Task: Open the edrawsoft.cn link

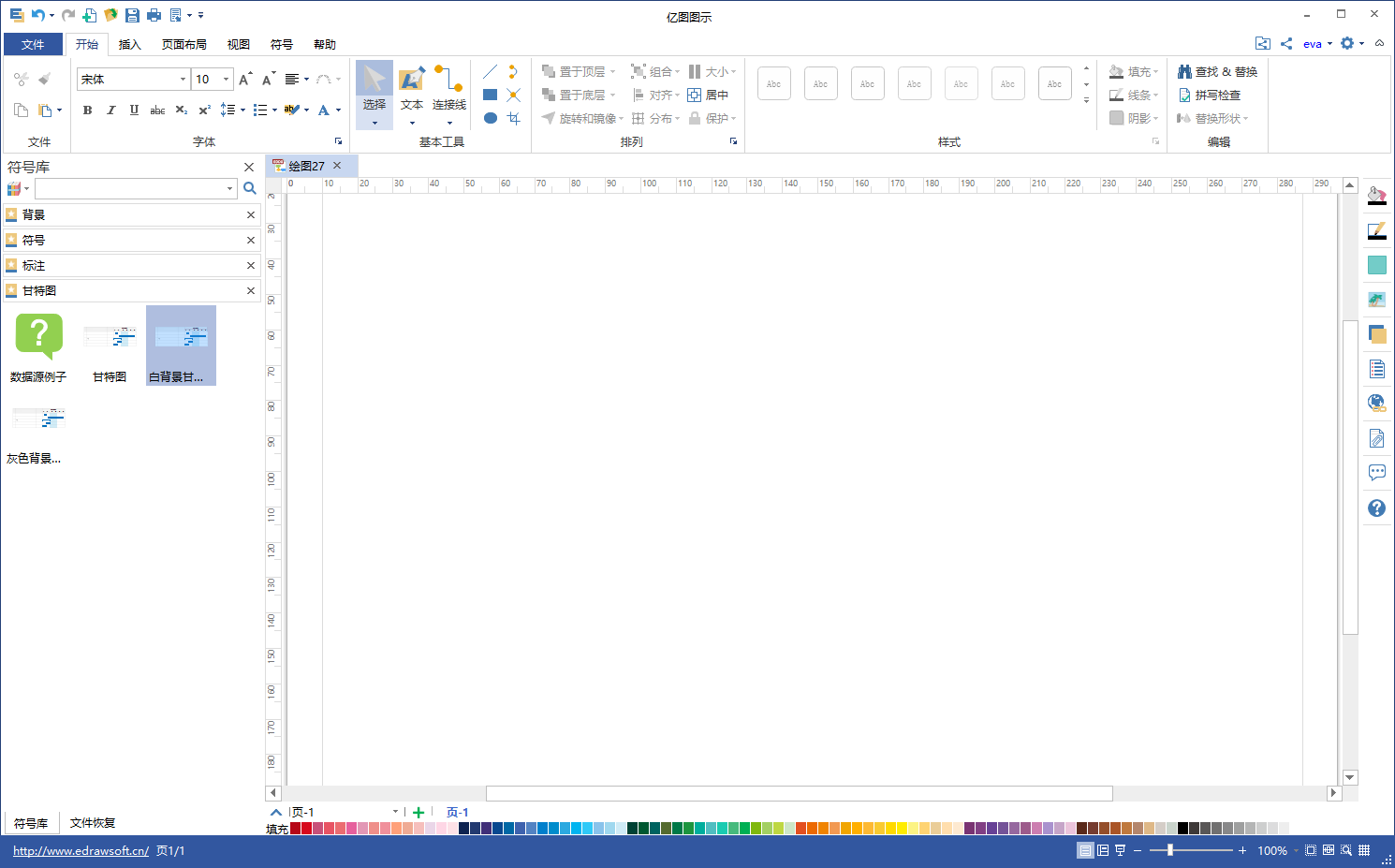Action: click(81, 850)
